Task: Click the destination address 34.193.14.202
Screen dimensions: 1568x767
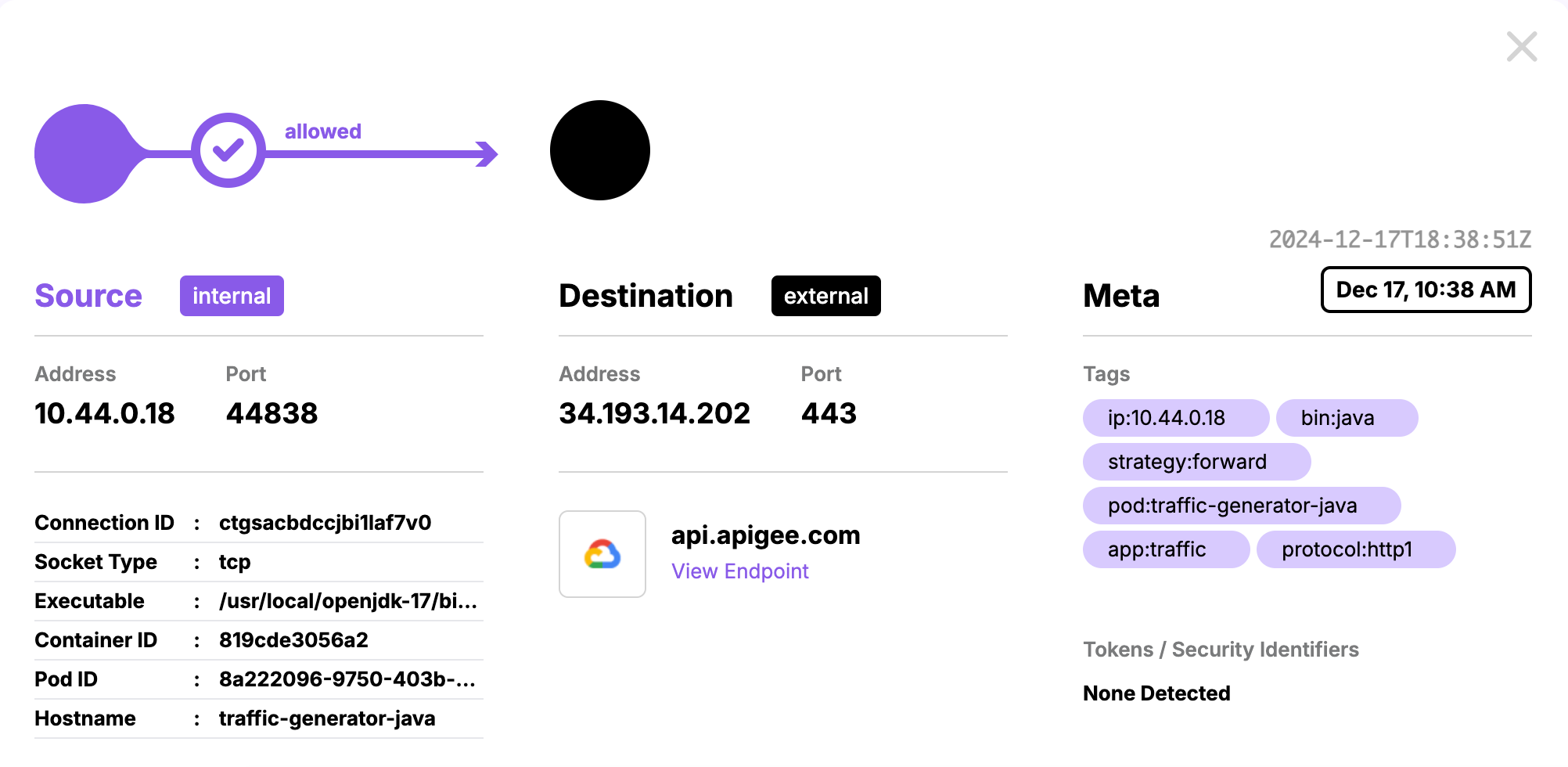Action: 654,413
